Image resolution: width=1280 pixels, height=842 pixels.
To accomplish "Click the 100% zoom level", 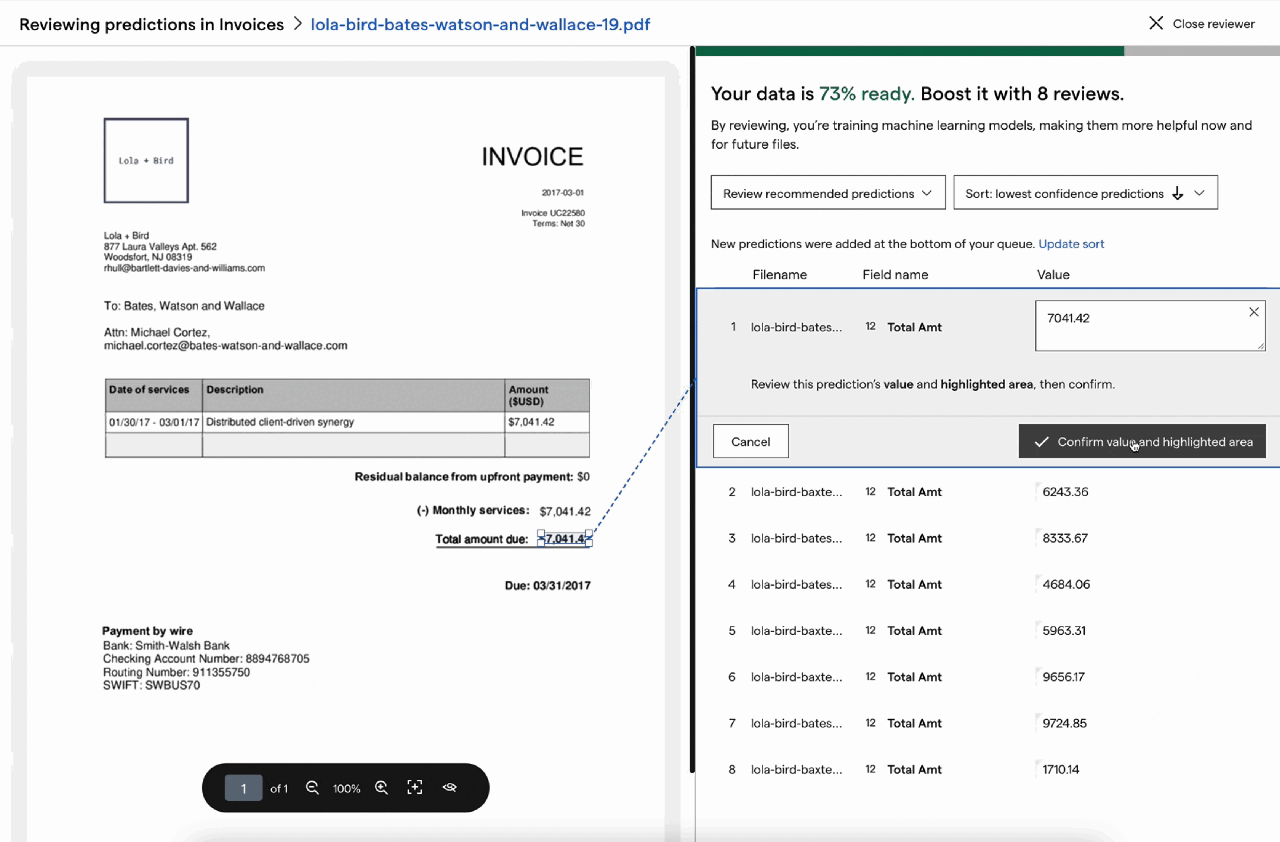I will point(347,788).
